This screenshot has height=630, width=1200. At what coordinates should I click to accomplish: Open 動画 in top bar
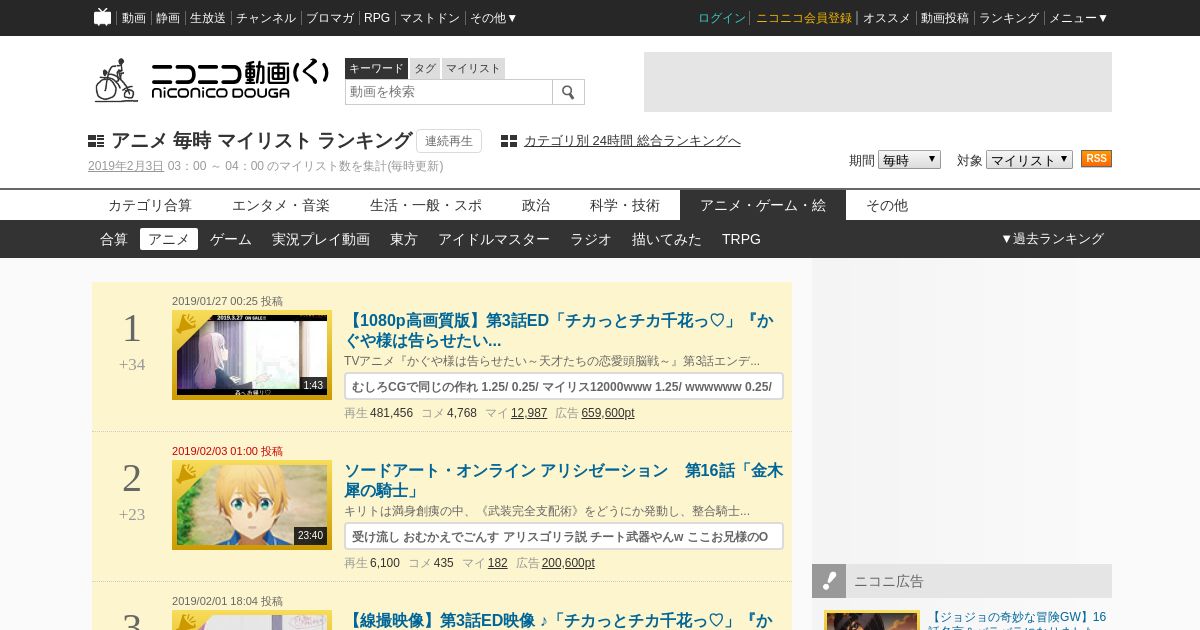click(x=134, y=18)
